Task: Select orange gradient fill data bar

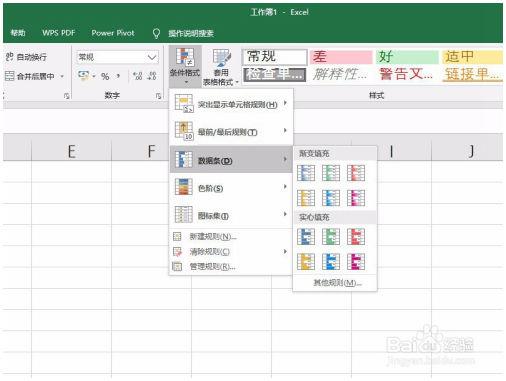Action: (306, 198)
